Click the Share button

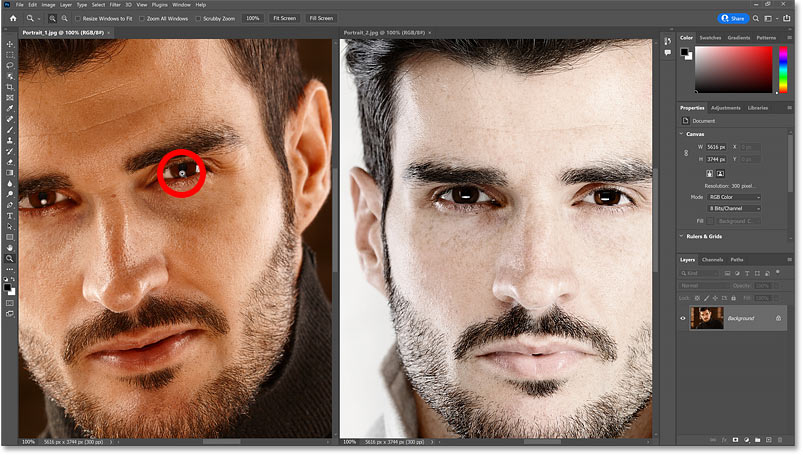tap(733, 18)
